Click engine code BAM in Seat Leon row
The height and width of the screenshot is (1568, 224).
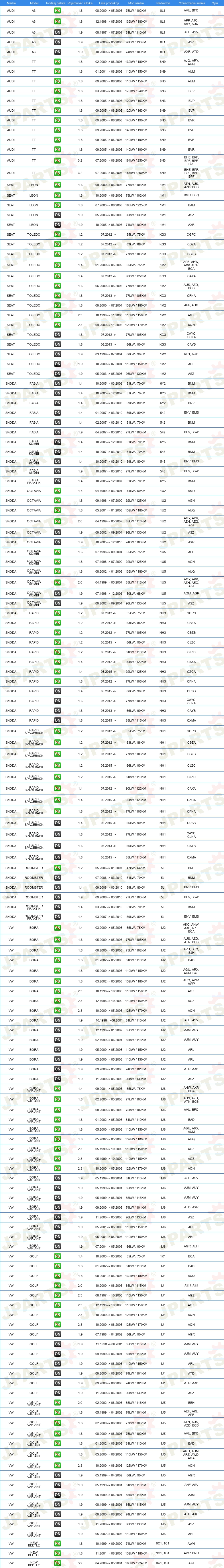(191, 205)
